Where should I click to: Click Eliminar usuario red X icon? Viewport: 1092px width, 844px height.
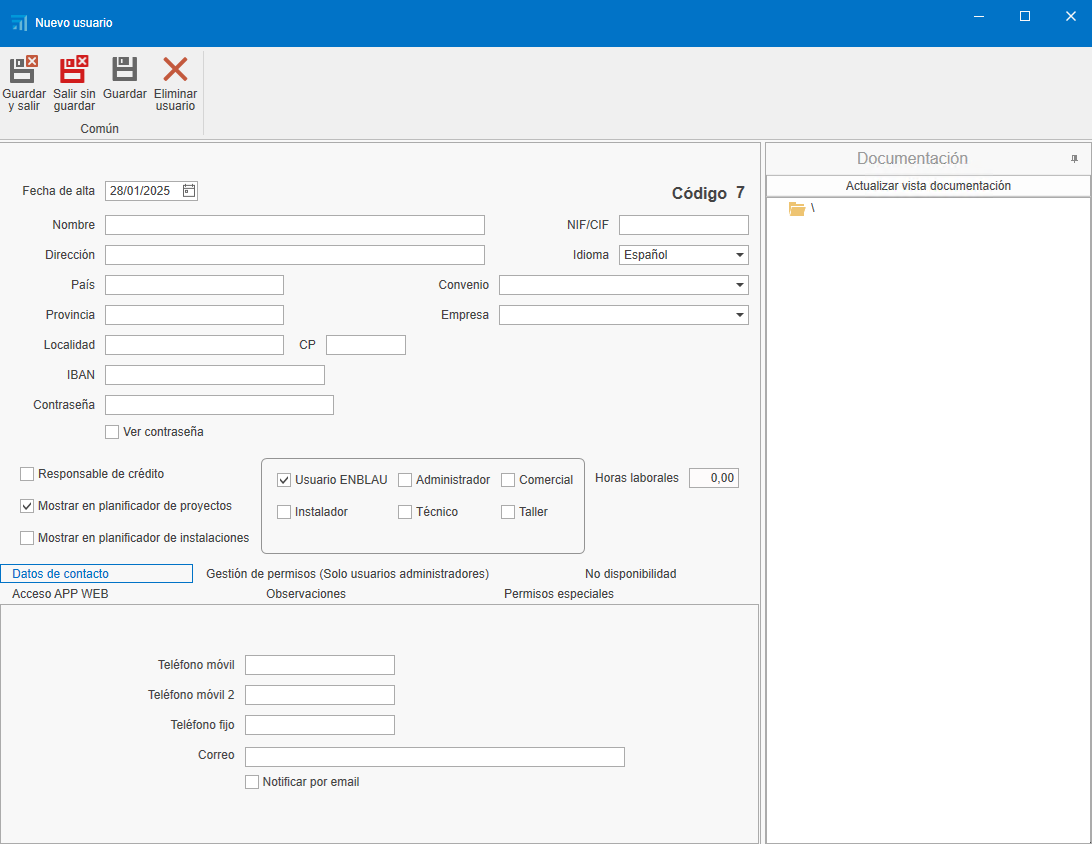(175, 70)
